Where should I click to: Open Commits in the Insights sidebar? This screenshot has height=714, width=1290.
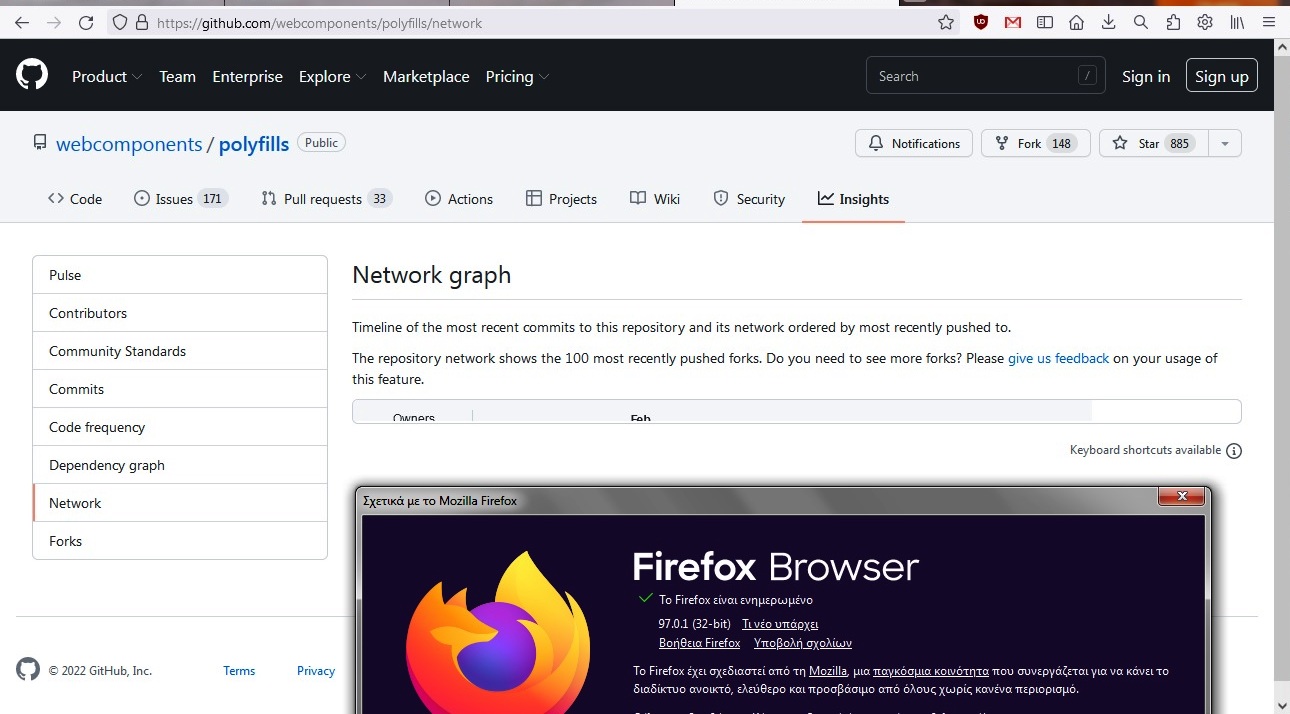point(180,389)
